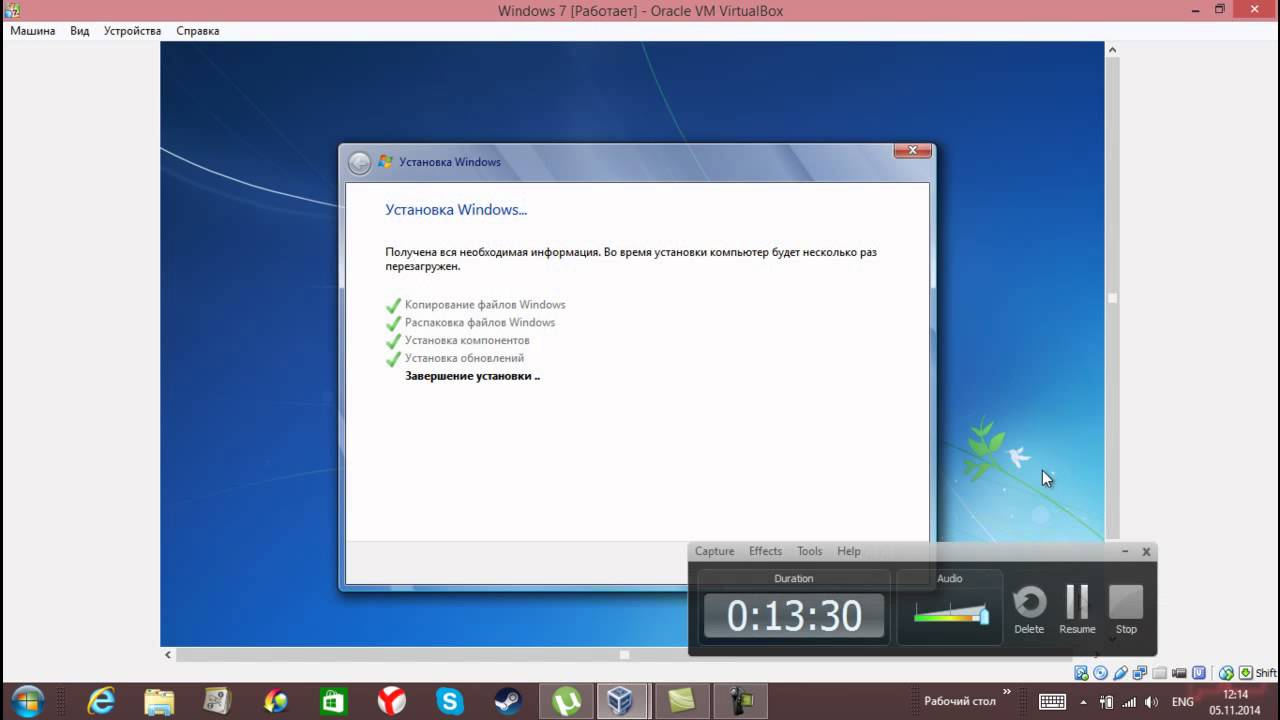Screen dimensions: 1280x720
Task: Click VirtualBox mouse integration status icon
Action: click(x=1226, y=673)
